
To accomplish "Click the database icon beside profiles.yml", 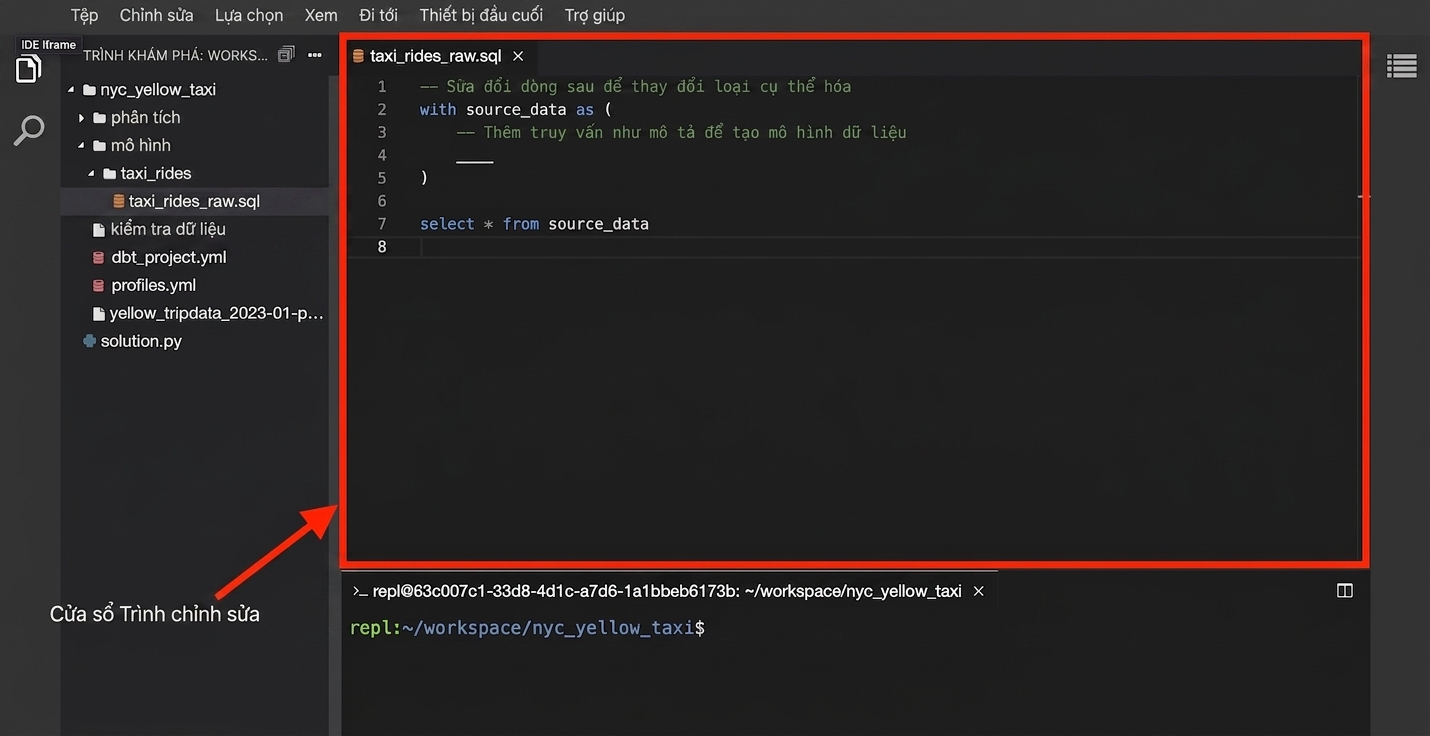I will point(98,285).
